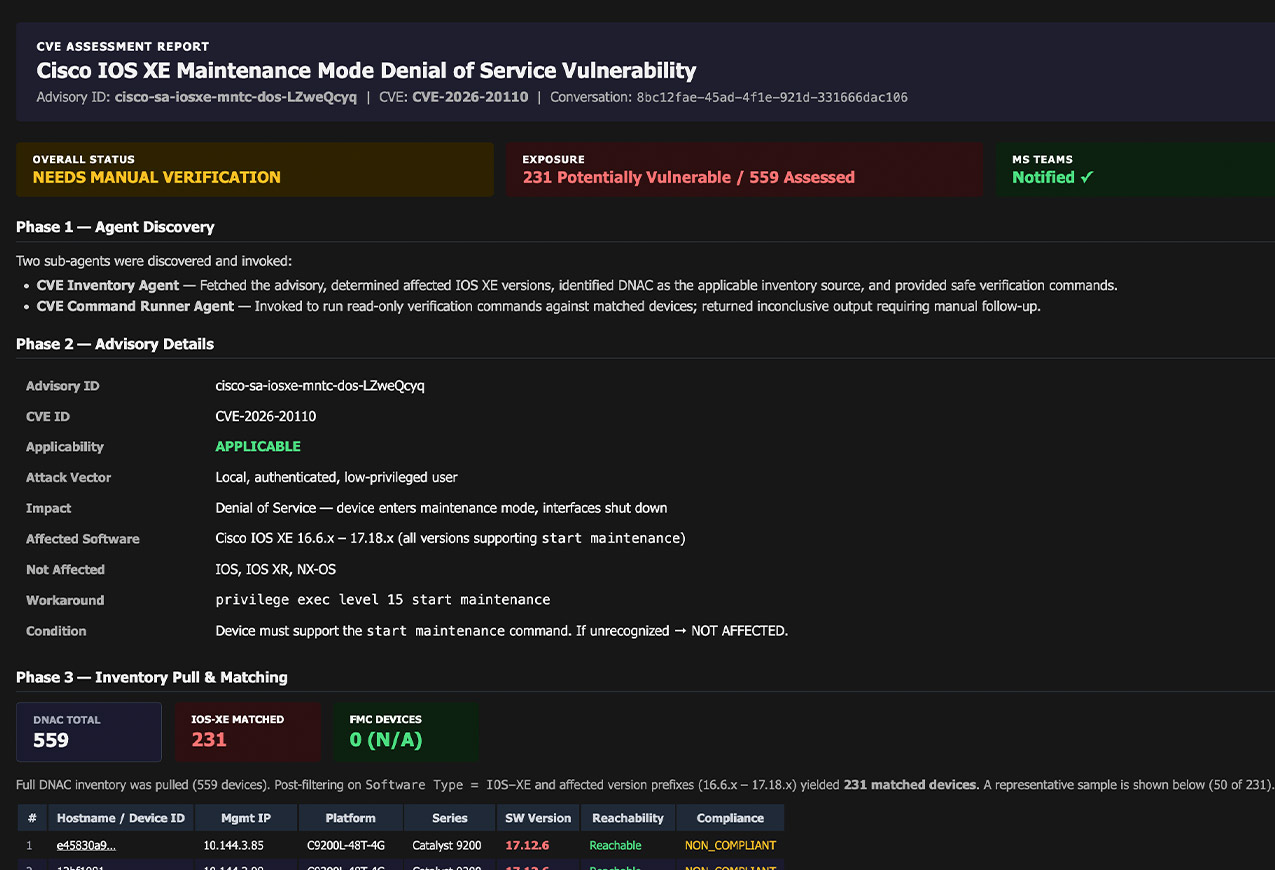
Task: Click NON_COMPLIANT cell in row 1
Action: pyautogui.click(x=730, y=846)
